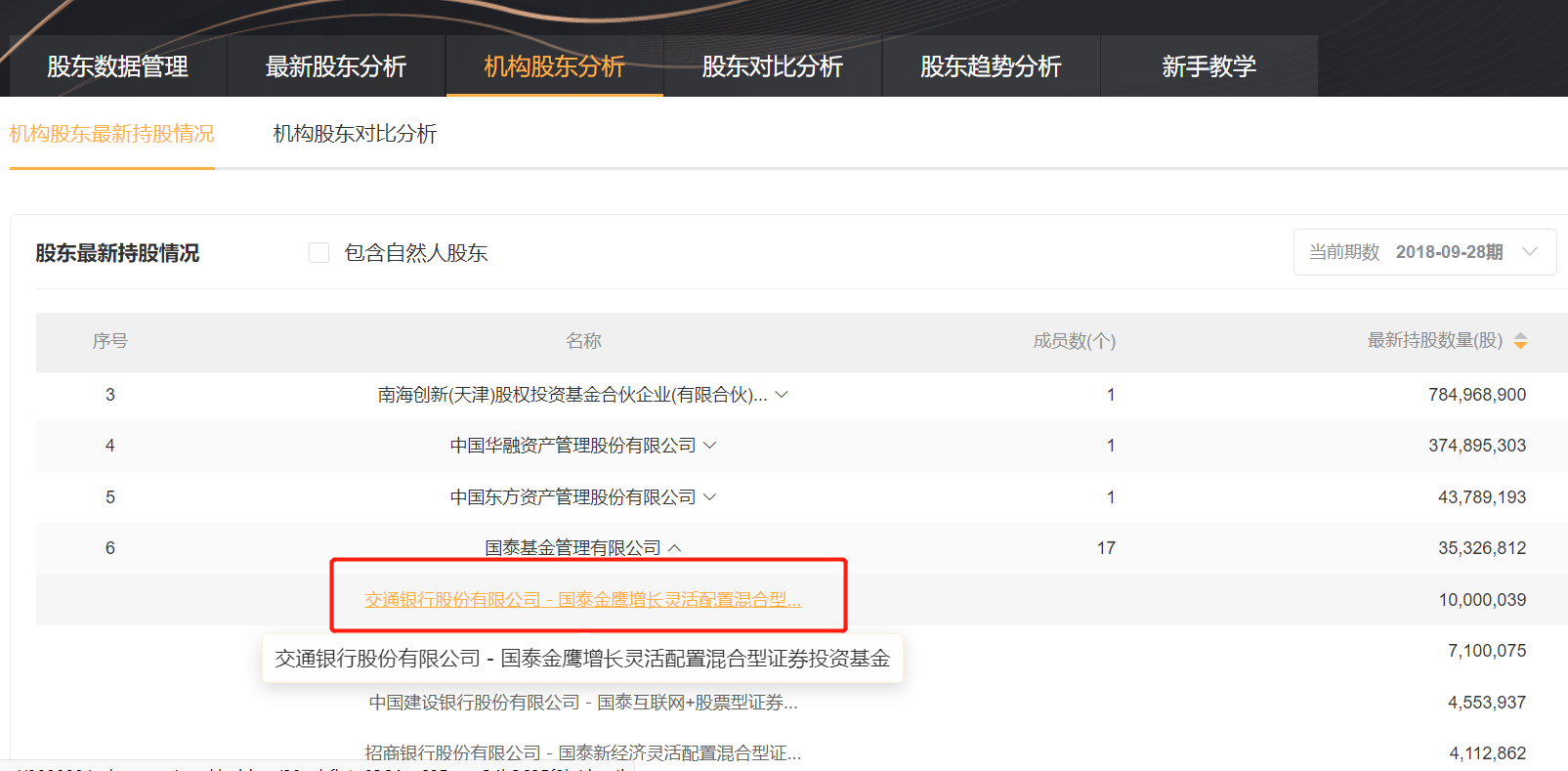Open the 当前期数 2018-09-28期 dropdown
The width and height of the screenshot is (1568, 771).
click(x=1424, y=252)
